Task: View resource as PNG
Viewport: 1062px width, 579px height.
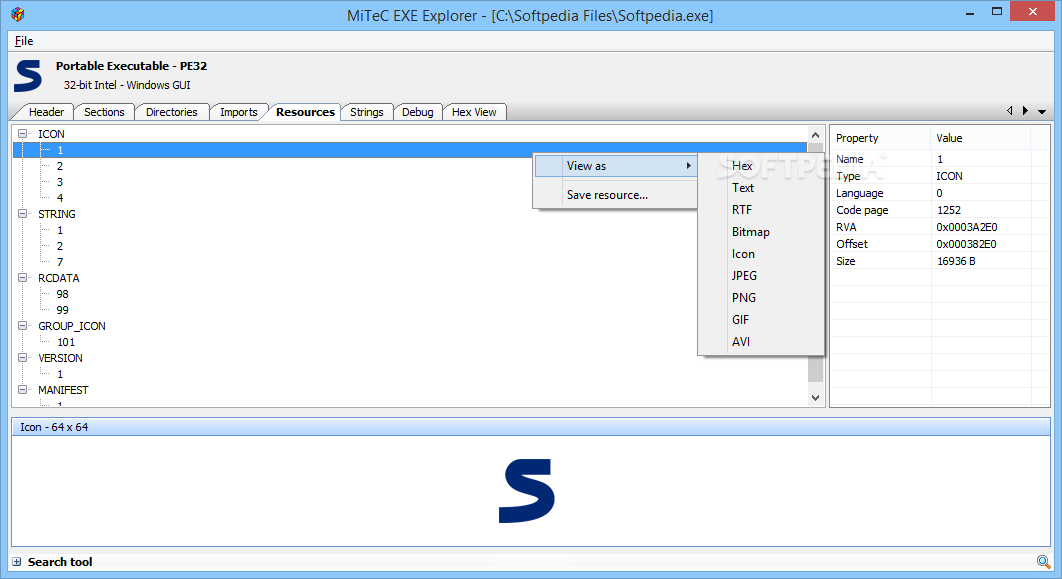Action: click(761, 297)
